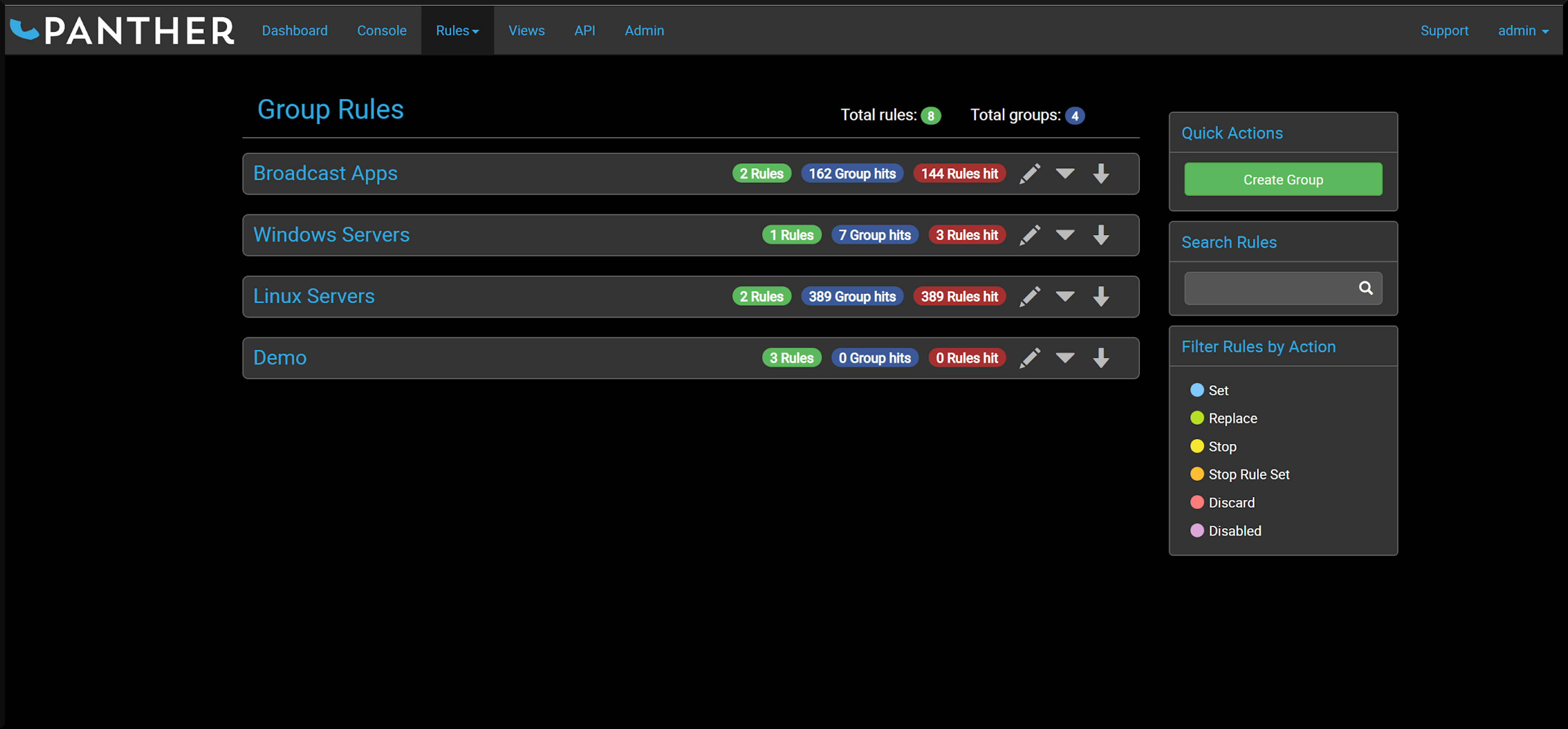
Task: Edit the Broadcast Apps group with pencil
Action: point(1030,174)
